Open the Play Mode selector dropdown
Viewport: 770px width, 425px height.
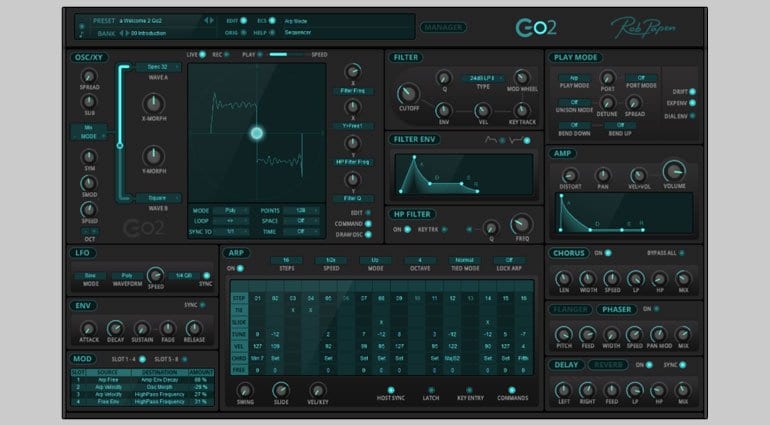[574, 78]
